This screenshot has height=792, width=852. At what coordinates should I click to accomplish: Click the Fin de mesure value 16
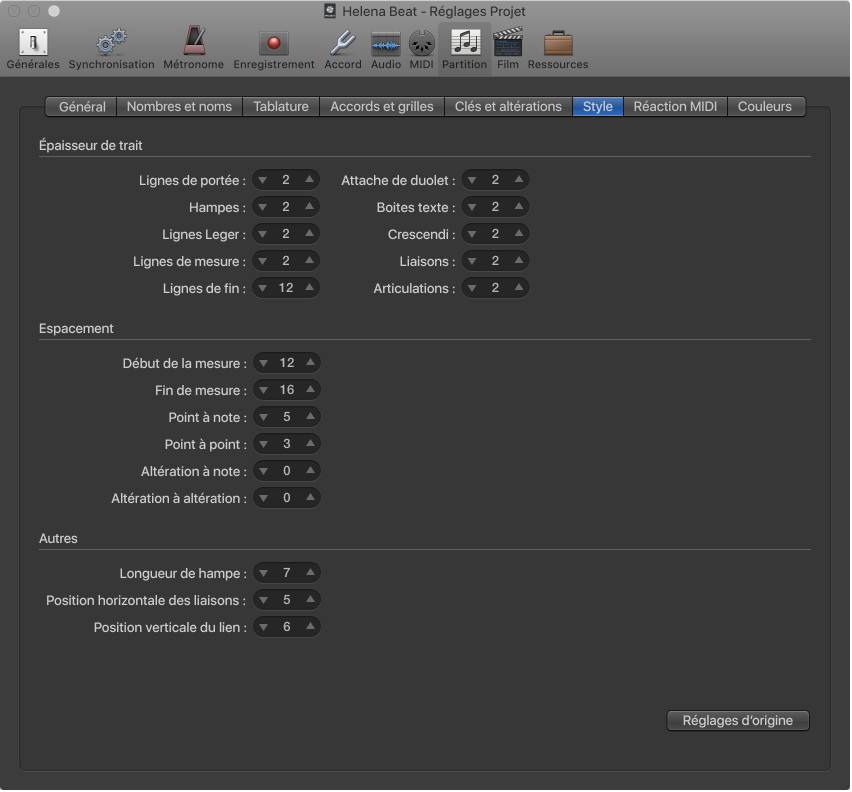point(287,390)
